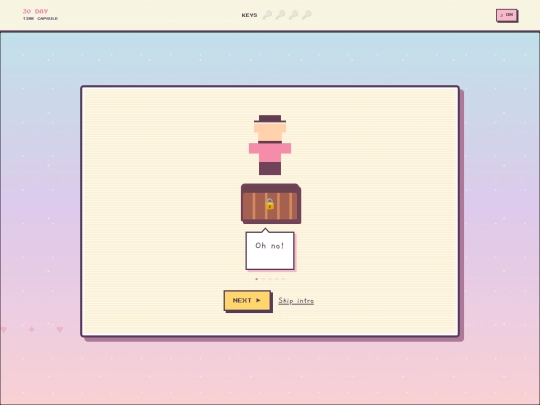Select the second intro progress dot
The width and height of the screenshot is (540, 405).
point(263,279)
